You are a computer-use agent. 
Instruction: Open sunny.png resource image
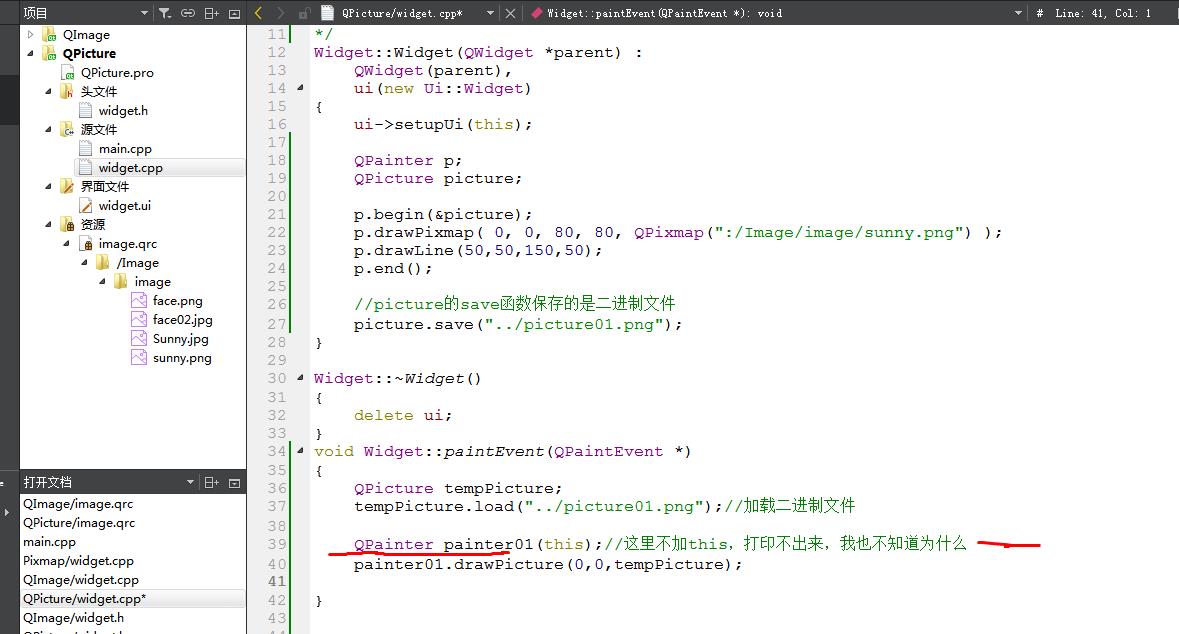coord(182,358)
